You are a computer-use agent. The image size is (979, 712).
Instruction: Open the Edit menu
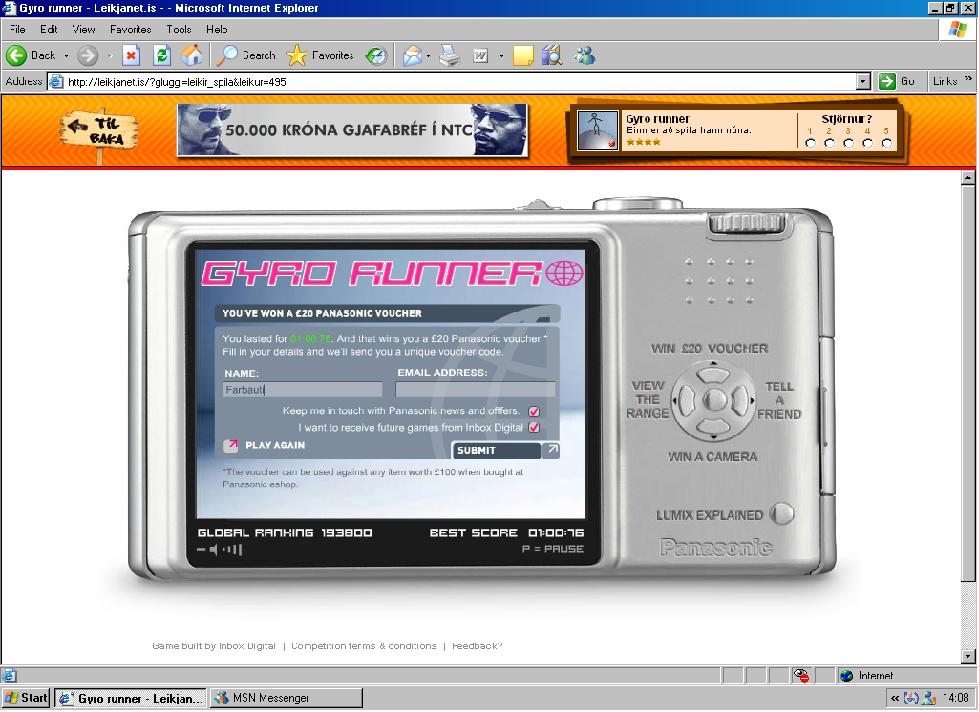point(49,29)
